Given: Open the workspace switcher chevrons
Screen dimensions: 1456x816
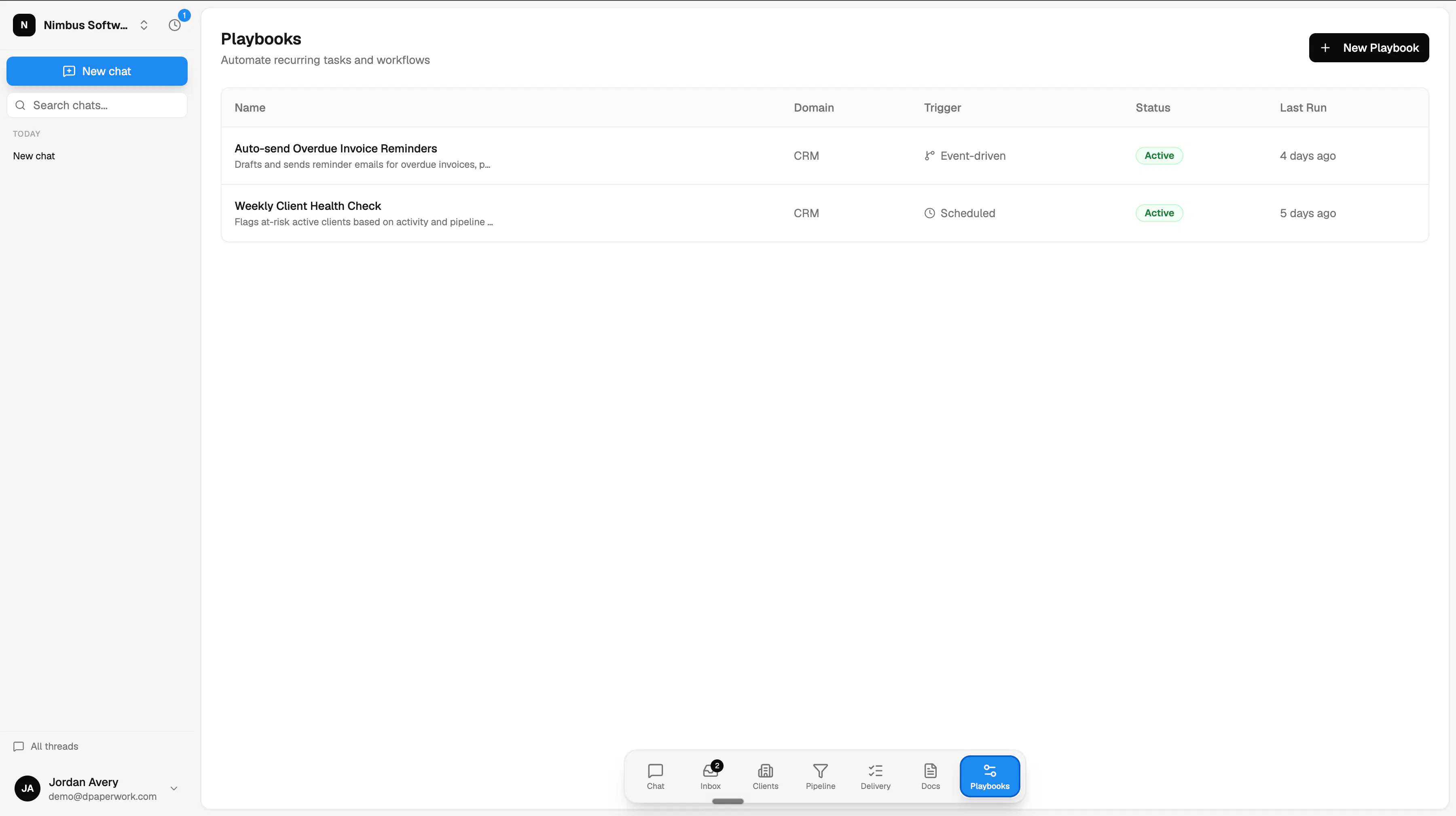Looking at the screenshot, I should coord(144,25).
